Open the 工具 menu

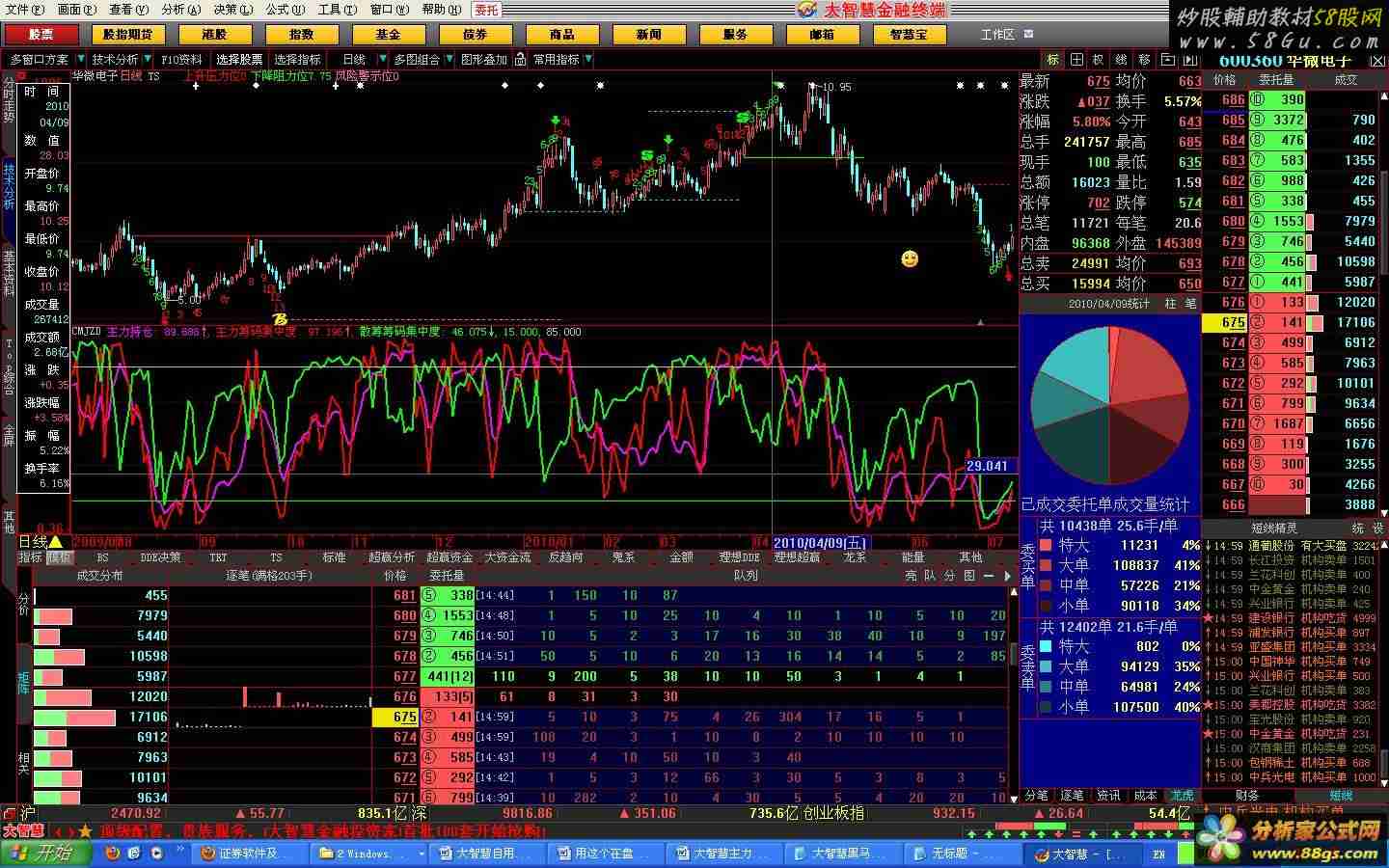click(x=337, y=10)
